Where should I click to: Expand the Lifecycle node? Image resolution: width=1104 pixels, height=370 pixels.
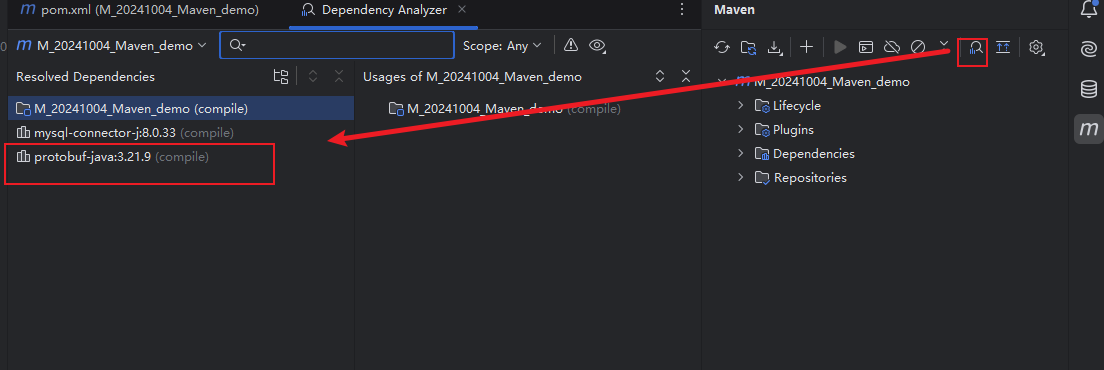point(740,106)
